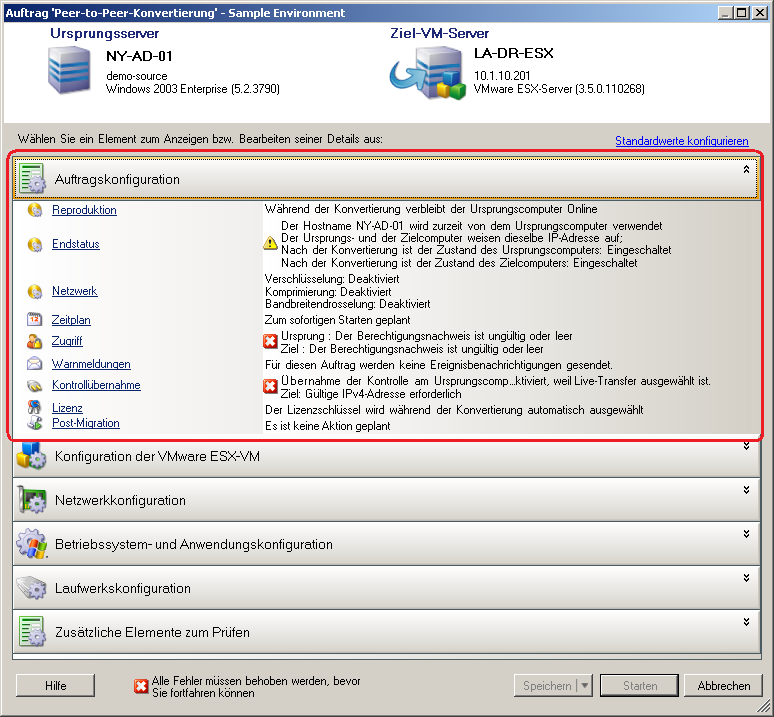Collapse the Auftragskonfiguration section chevron
774x717 pixels.
point(746,169)
